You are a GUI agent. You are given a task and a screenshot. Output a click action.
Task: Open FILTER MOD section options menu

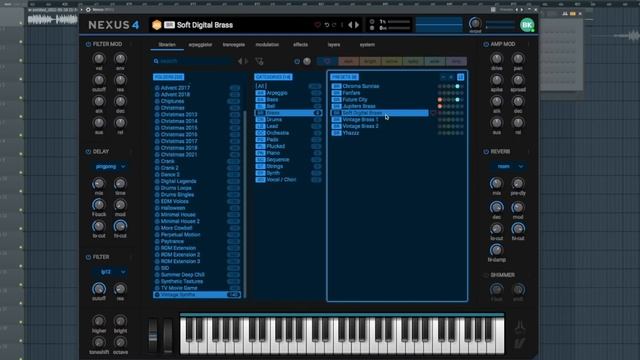131,44
